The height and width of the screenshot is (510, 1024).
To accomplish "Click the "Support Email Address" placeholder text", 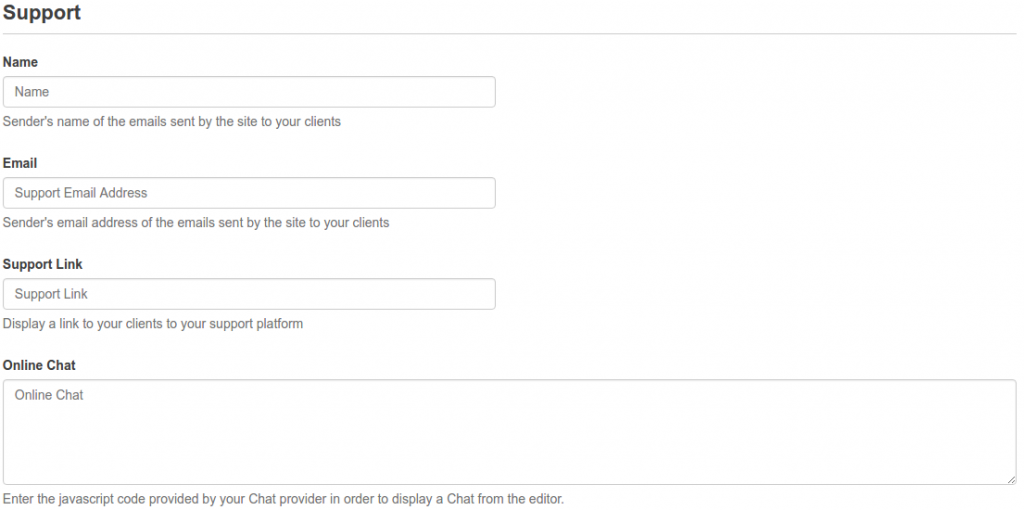I will click(x=81, y=193).
